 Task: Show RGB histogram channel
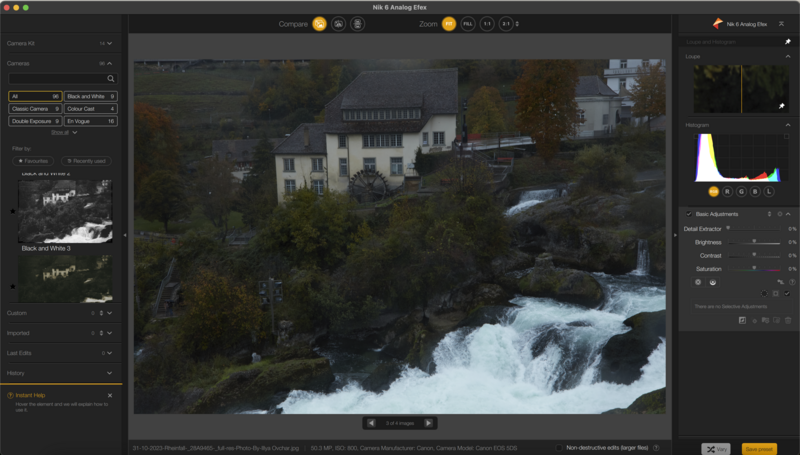pyautogui.click(x=713, y=192)
